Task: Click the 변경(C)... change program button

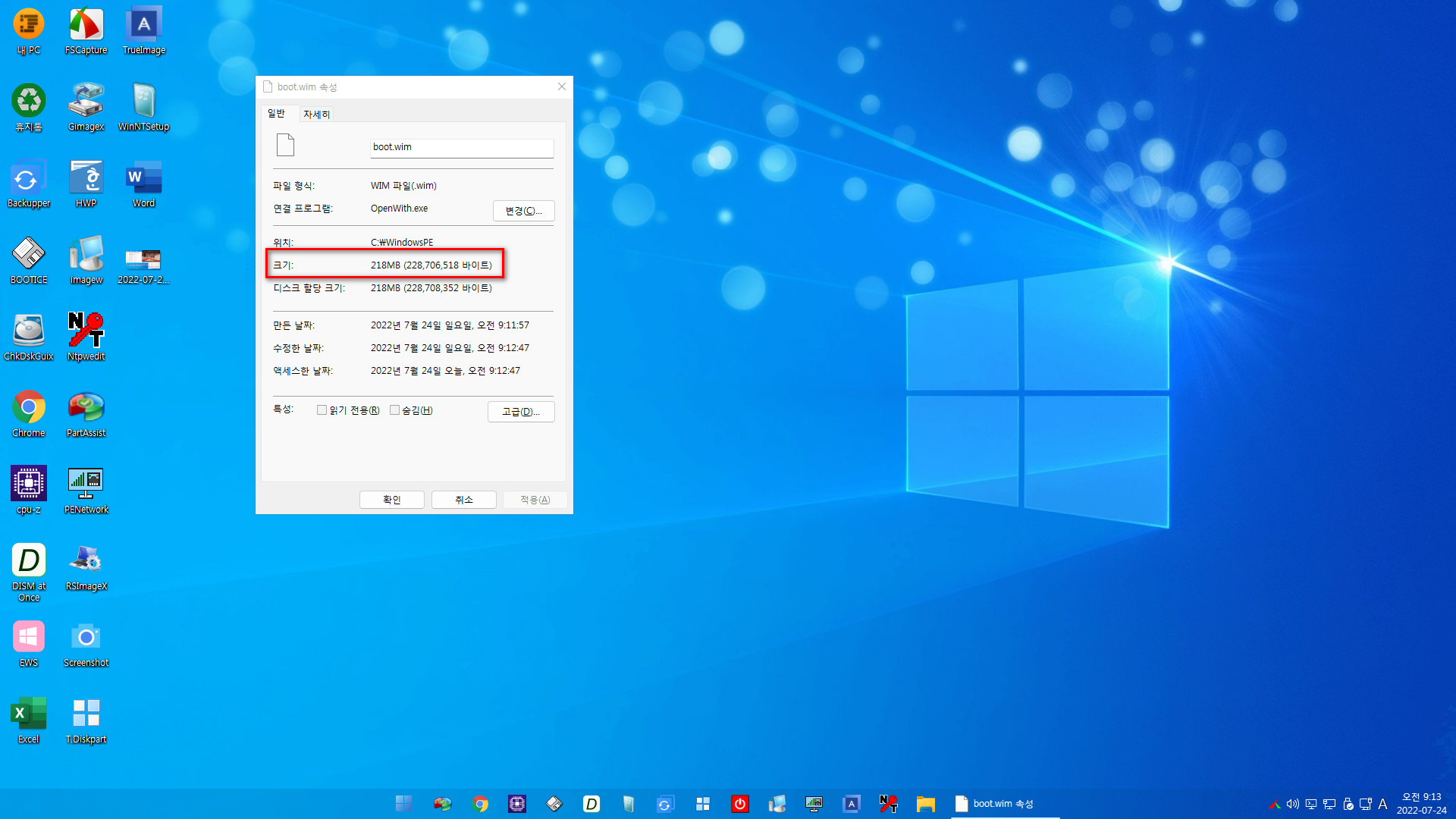Action: point(523,211)
